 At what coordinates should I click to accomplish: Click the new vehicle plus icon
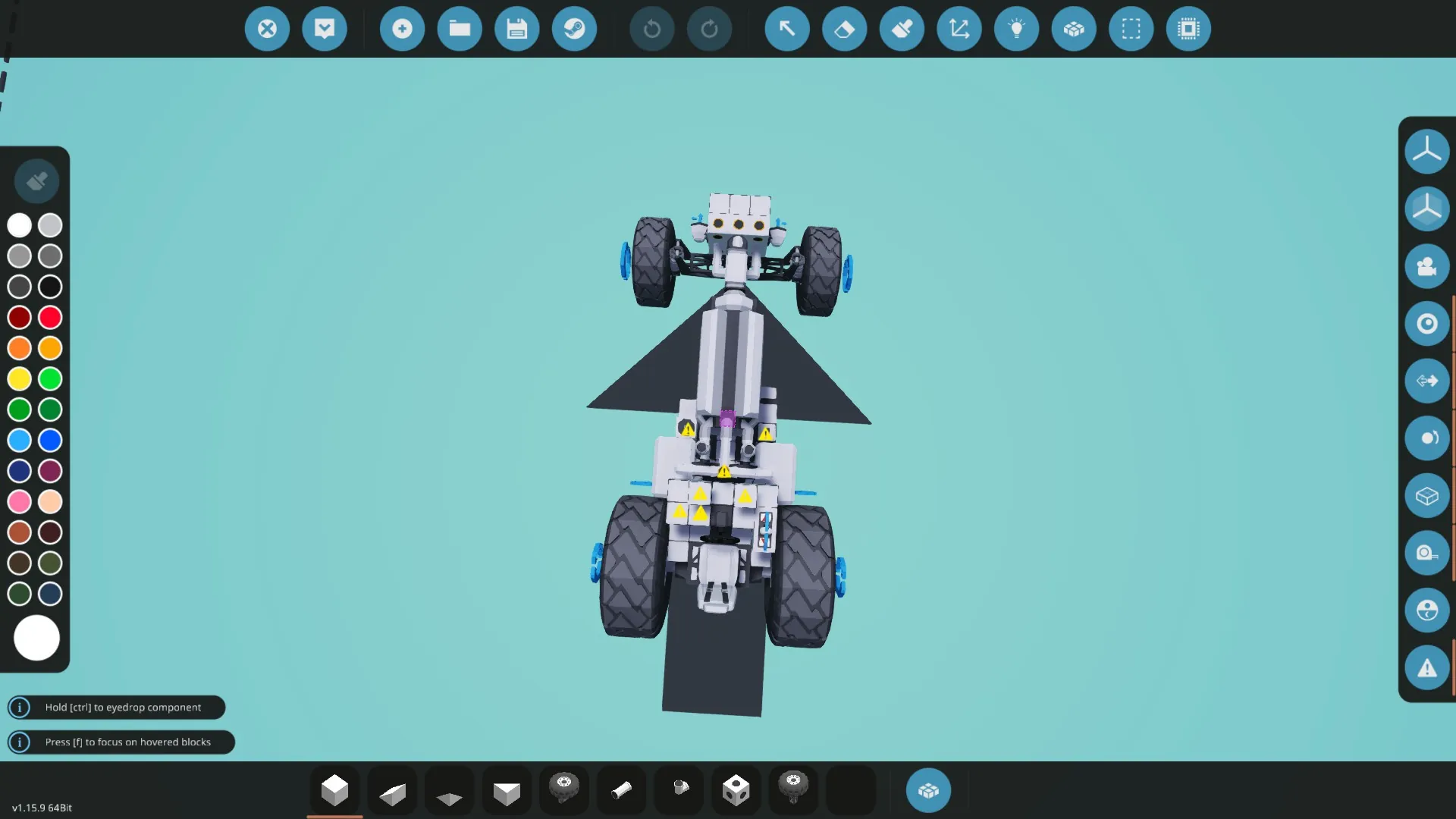pos(402,29)
